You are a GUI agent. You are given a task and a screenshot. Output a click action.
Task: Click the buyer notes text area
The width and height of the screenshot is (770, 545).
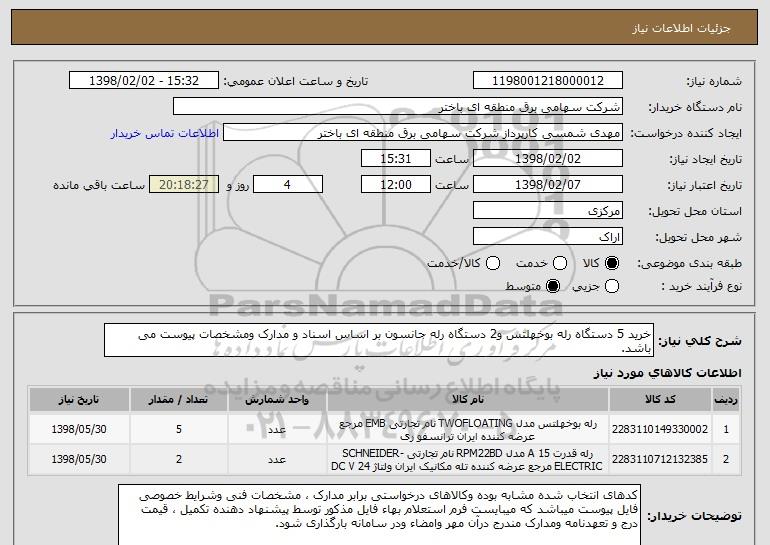[378, 515]
